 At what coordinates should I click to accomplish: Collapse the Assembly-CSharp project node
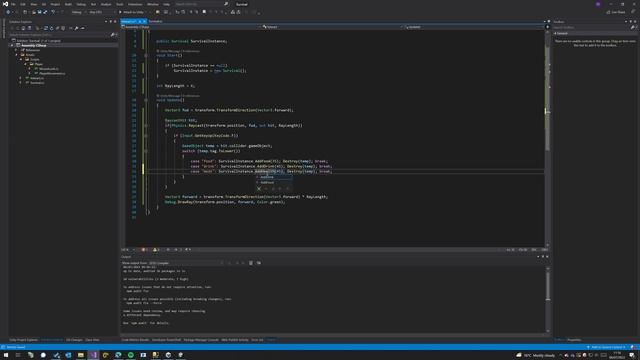pos(12,45)
